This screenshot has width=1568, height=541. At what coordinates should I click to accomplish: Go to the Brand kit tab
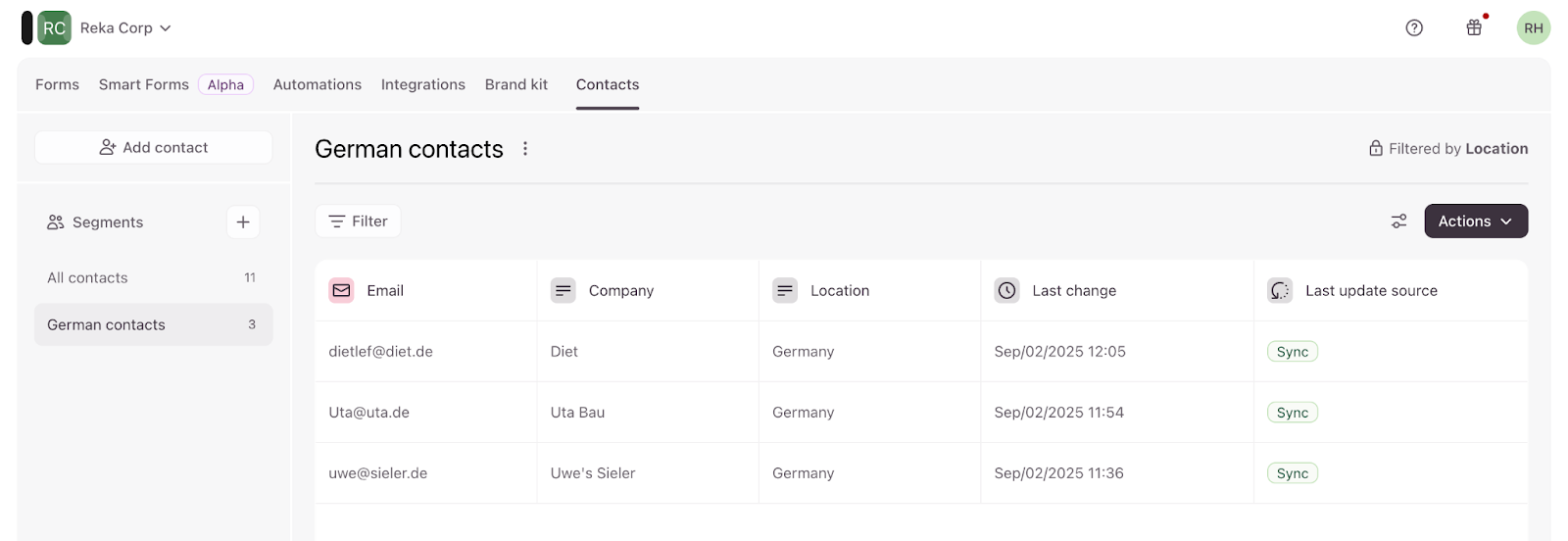tap(516, 85)
